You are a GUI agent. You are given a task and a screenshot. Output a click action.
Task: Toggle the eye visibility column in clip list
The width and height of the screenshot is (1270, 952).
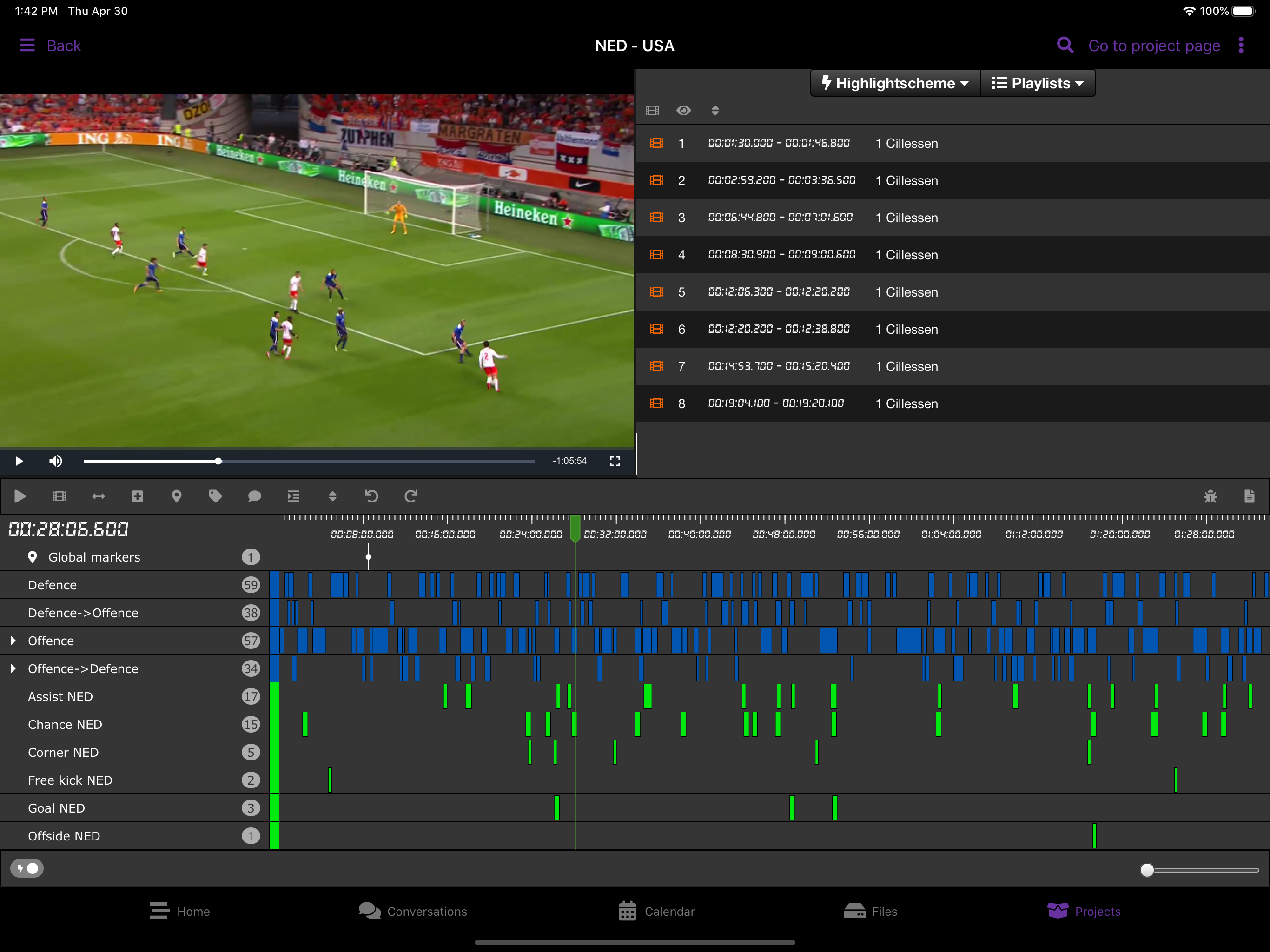click(x=683, y=110)
